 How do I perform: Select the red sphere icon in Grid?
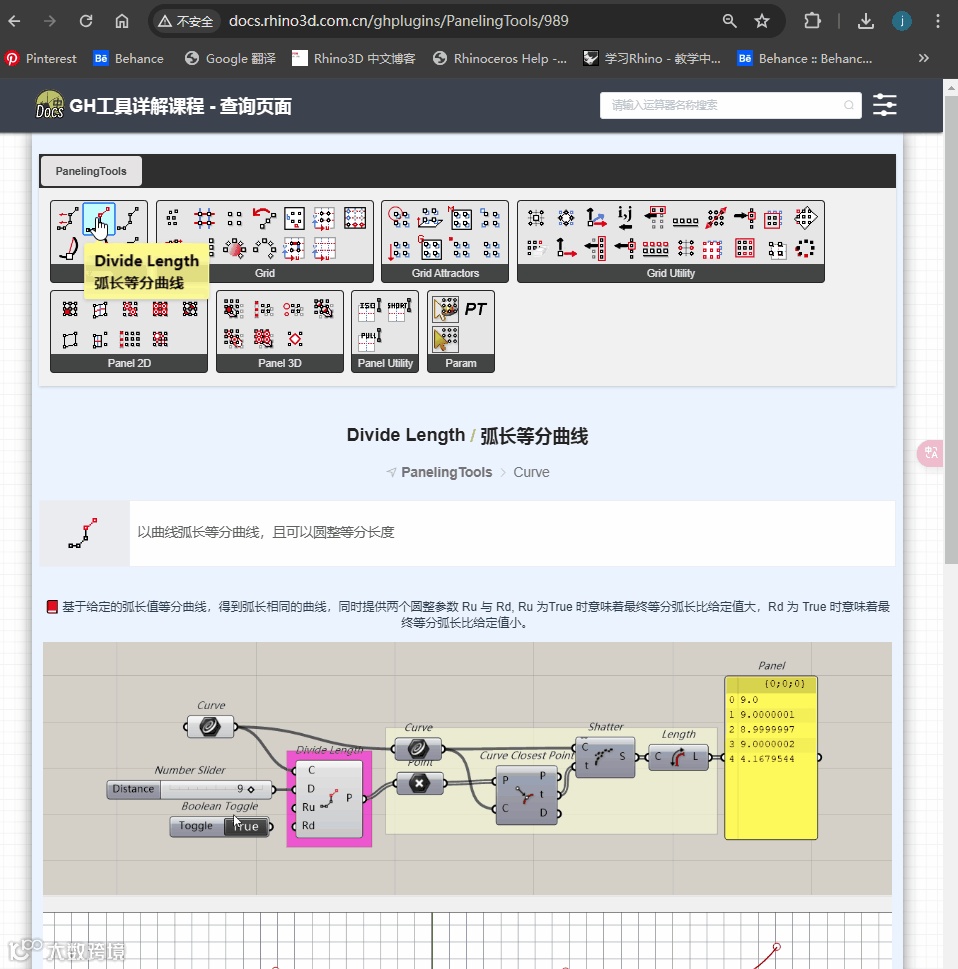point(234,248)
